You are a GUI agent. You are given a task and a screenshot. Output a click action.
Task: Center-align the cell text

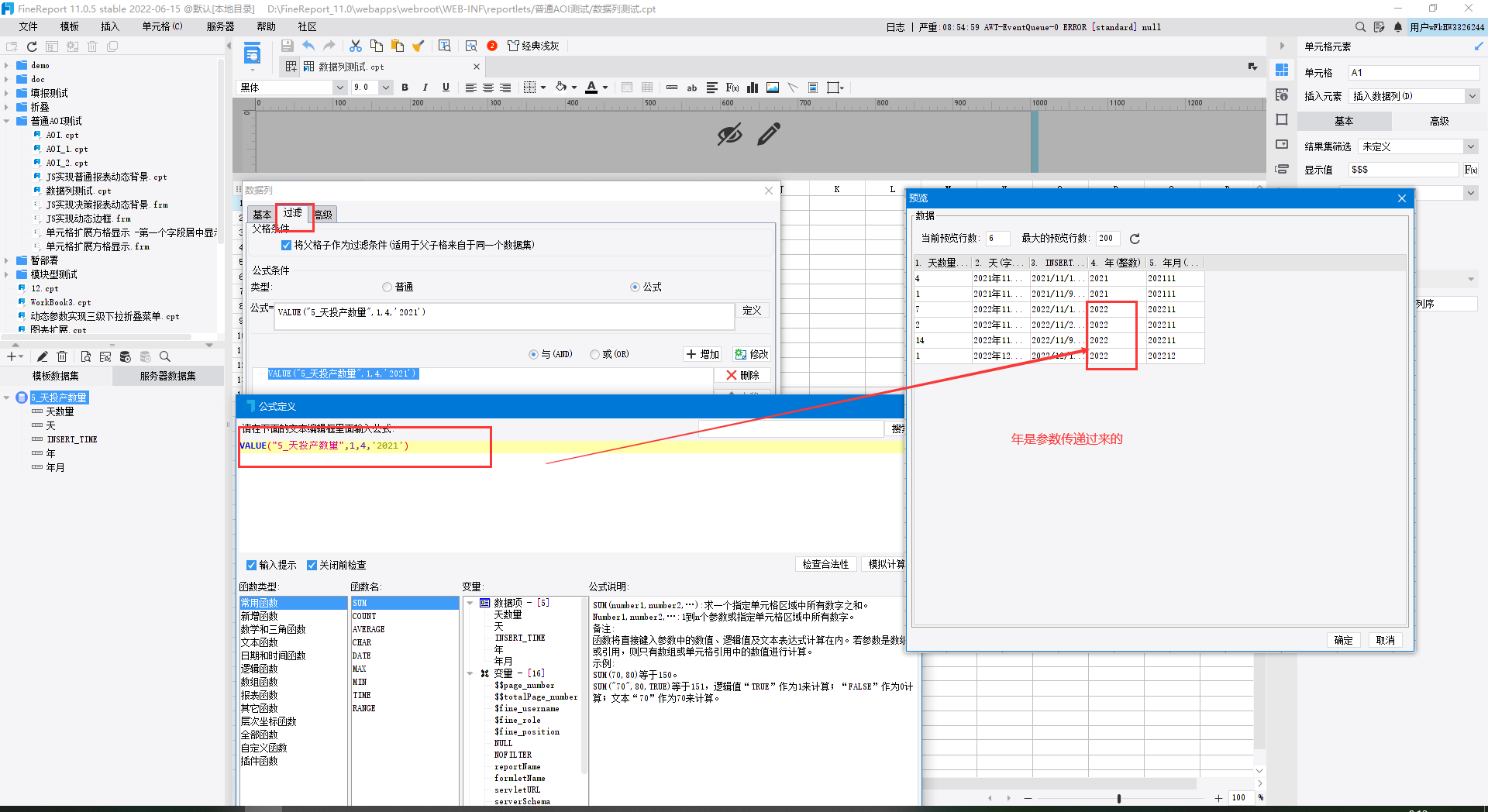coord(488,88)
